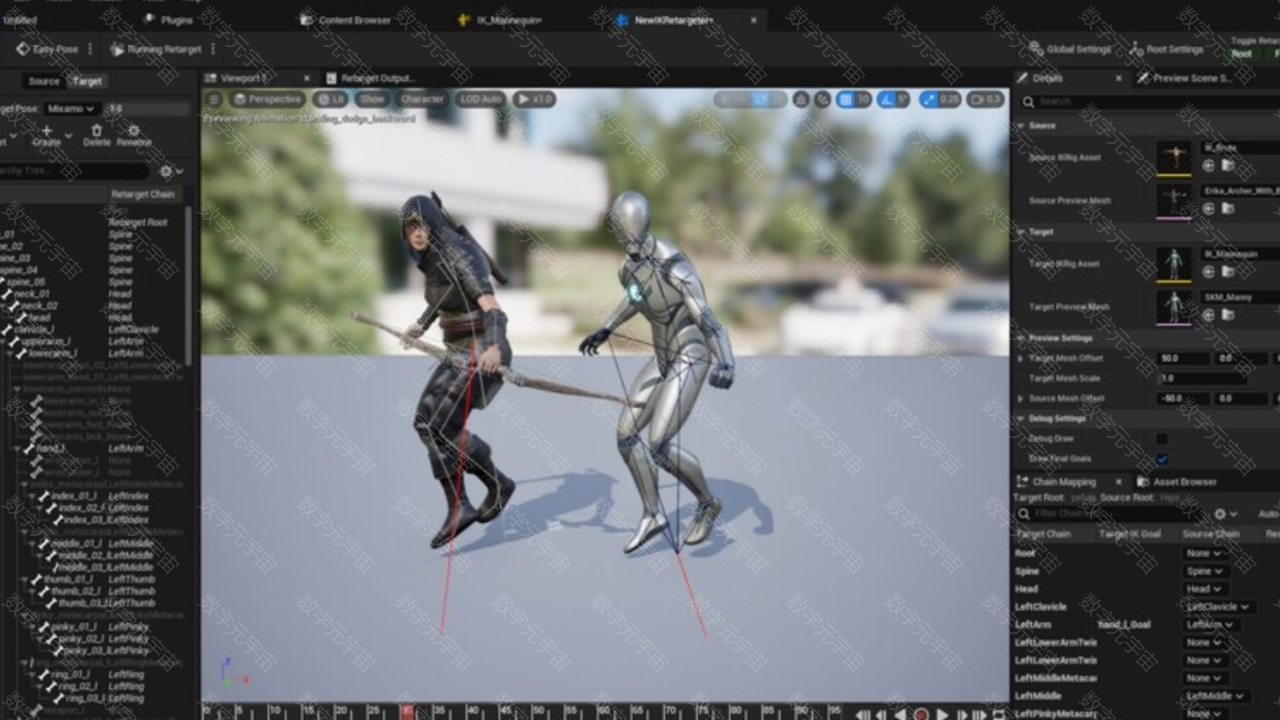Image resolution: width=1280 pixels, height=720 pixels.
Task: Open the LeftArm source chain dropdown
Action: (1212, 625)
